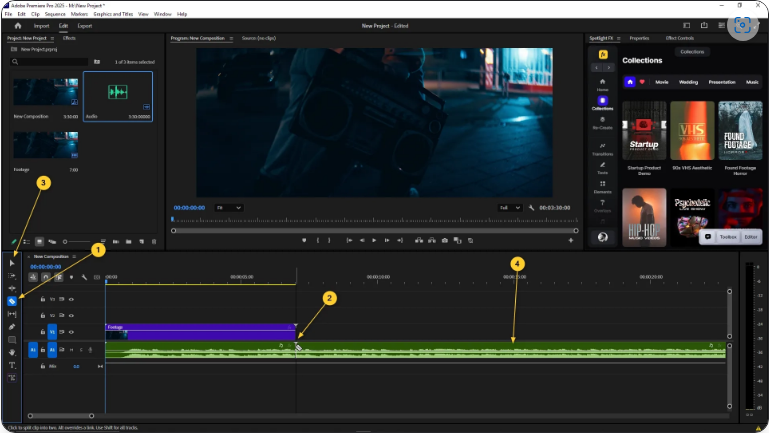769x433 pixels.
Task: Open Program monitor panel menu
Action: pyautogui.click(x=231, y=38)
